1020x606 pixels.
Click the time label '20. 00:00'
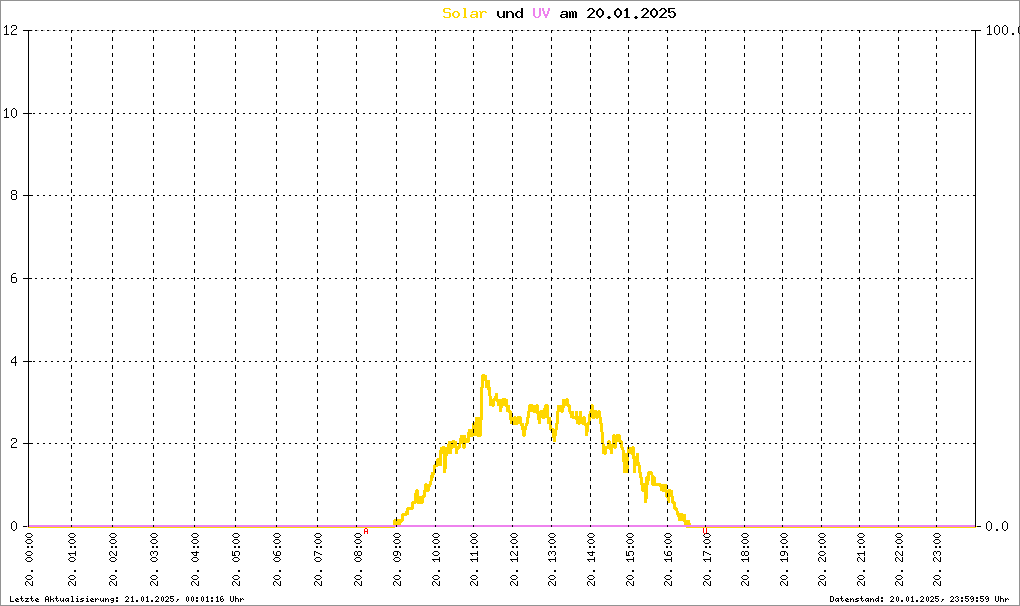(x=29, y=560)
